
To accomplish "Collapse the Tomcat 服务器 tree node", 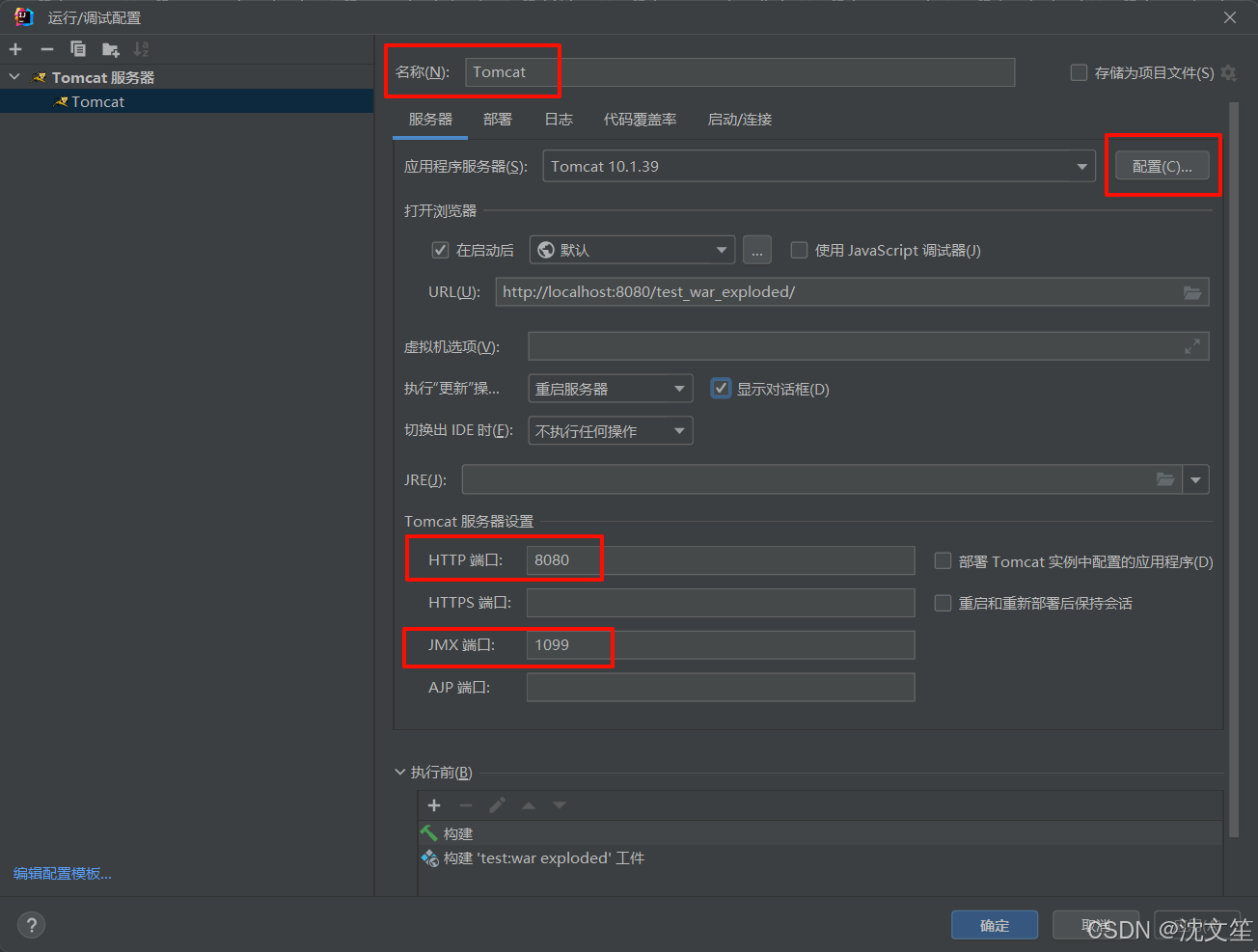I will click(x=14, y=77).
